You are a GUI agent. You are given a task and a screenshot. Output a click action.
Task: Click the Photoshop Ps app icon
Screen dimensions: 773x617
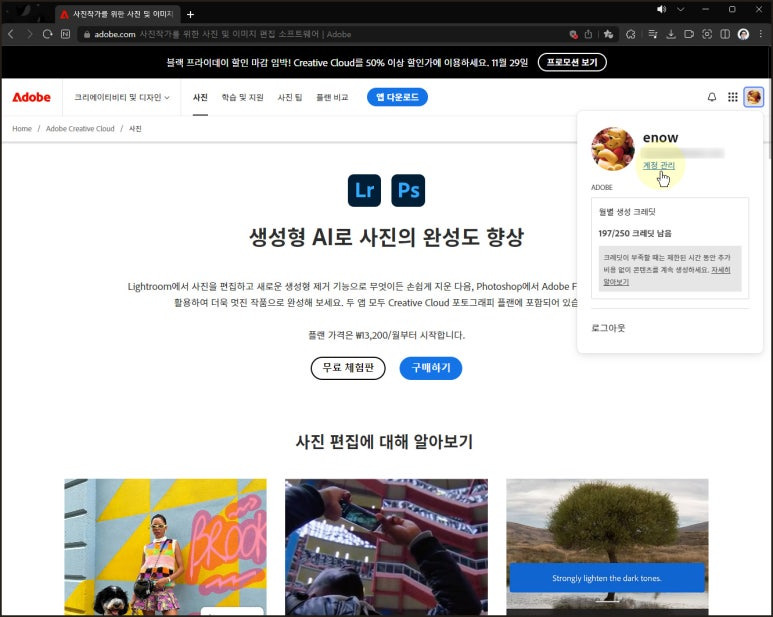408,190
